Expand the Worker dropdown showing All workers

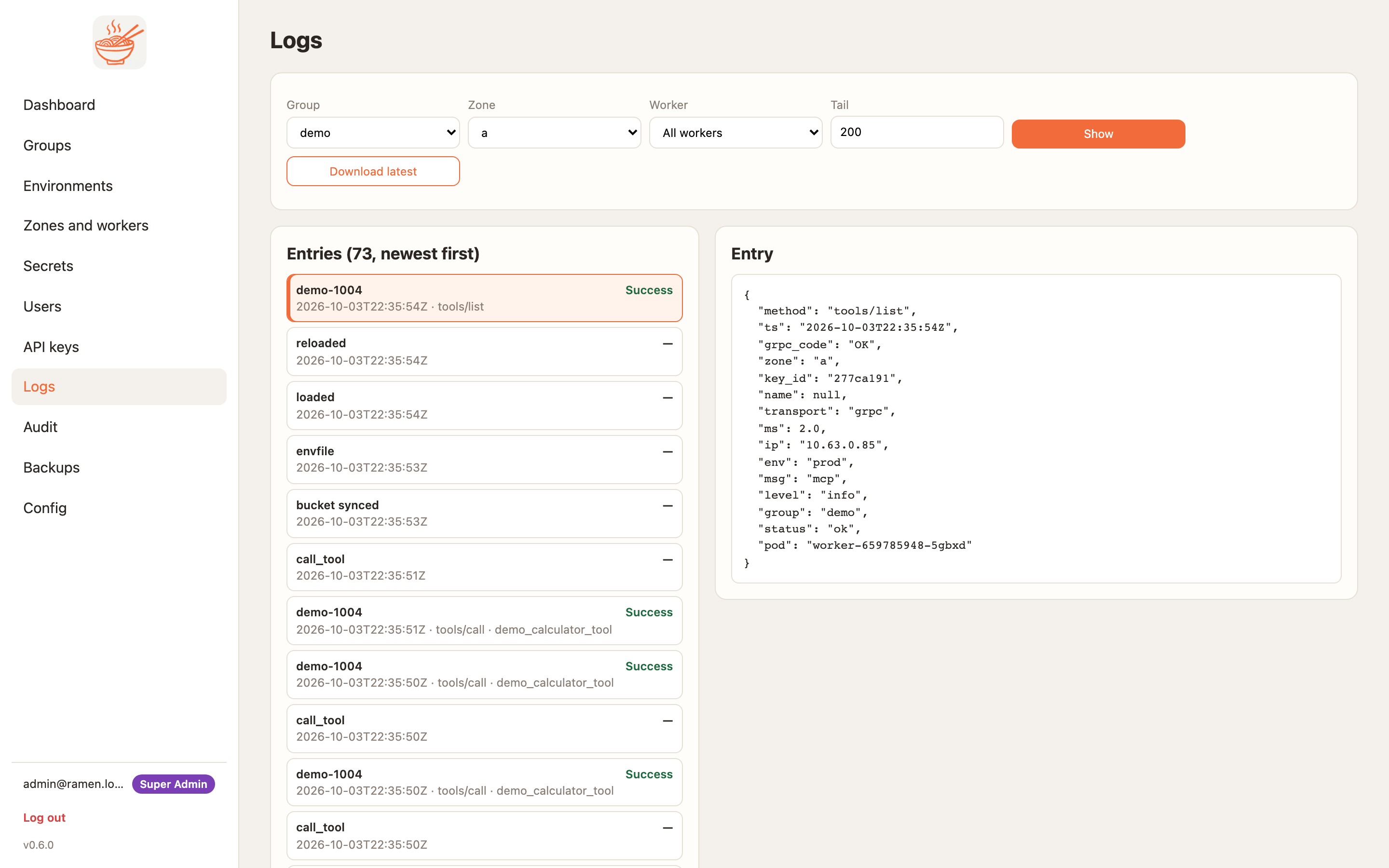[736, 133]
